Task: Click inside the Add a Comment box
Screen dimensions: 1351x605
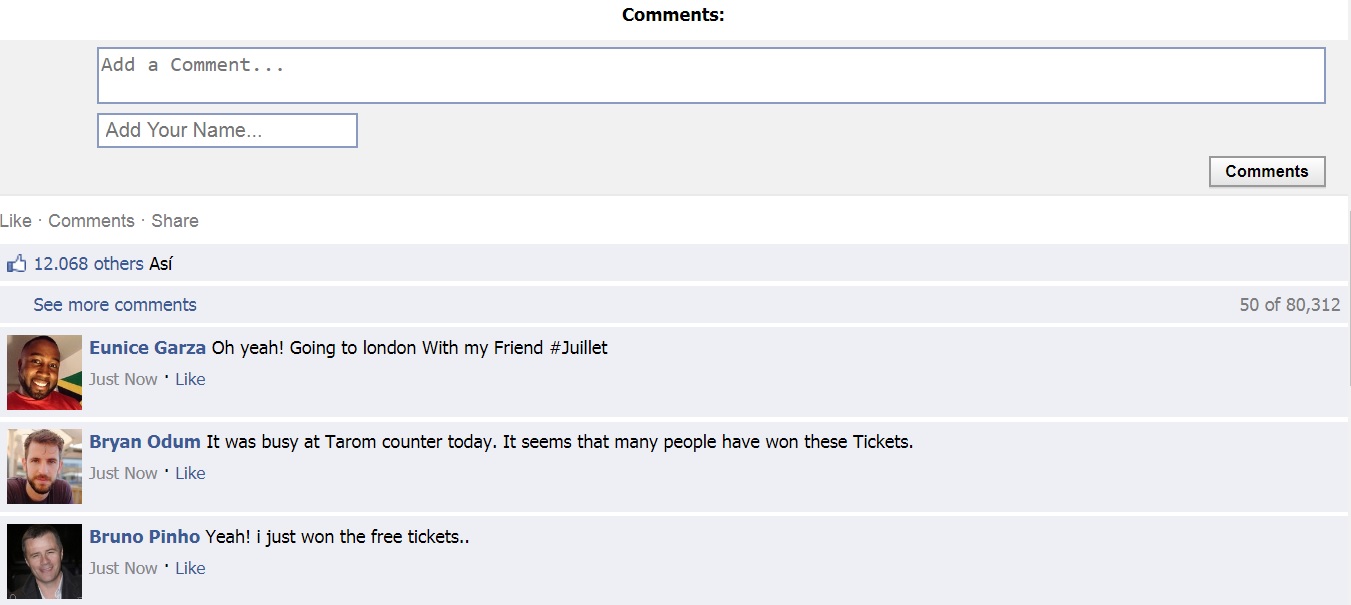Action: coord(711,75)
